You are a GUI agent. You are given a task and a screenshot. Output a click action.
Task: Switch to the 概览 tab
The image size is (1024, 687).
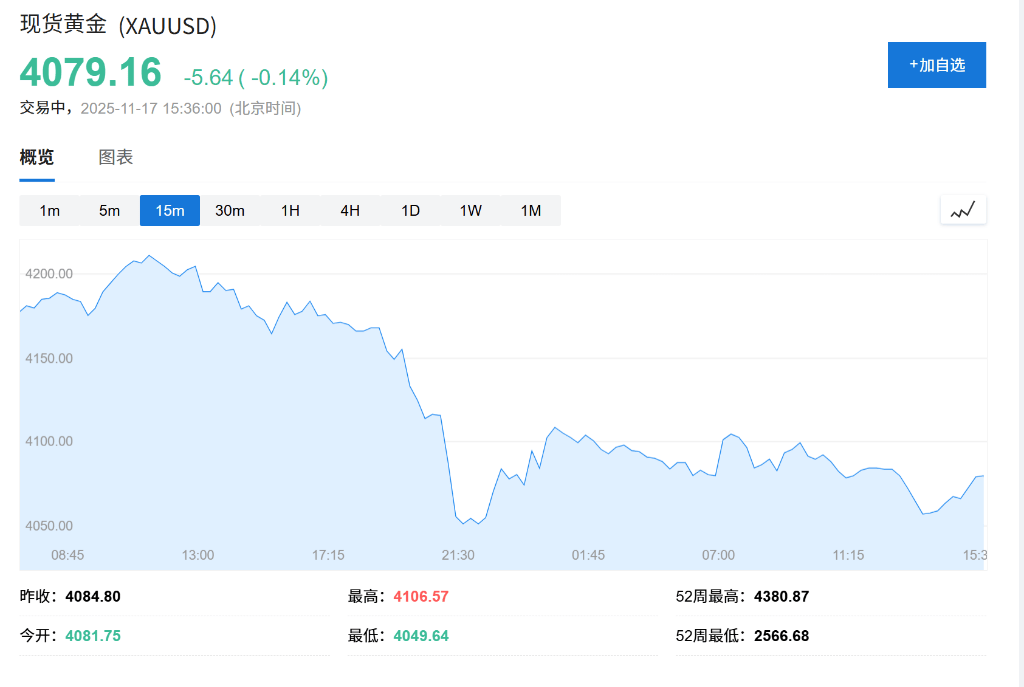tap(37, 157)
